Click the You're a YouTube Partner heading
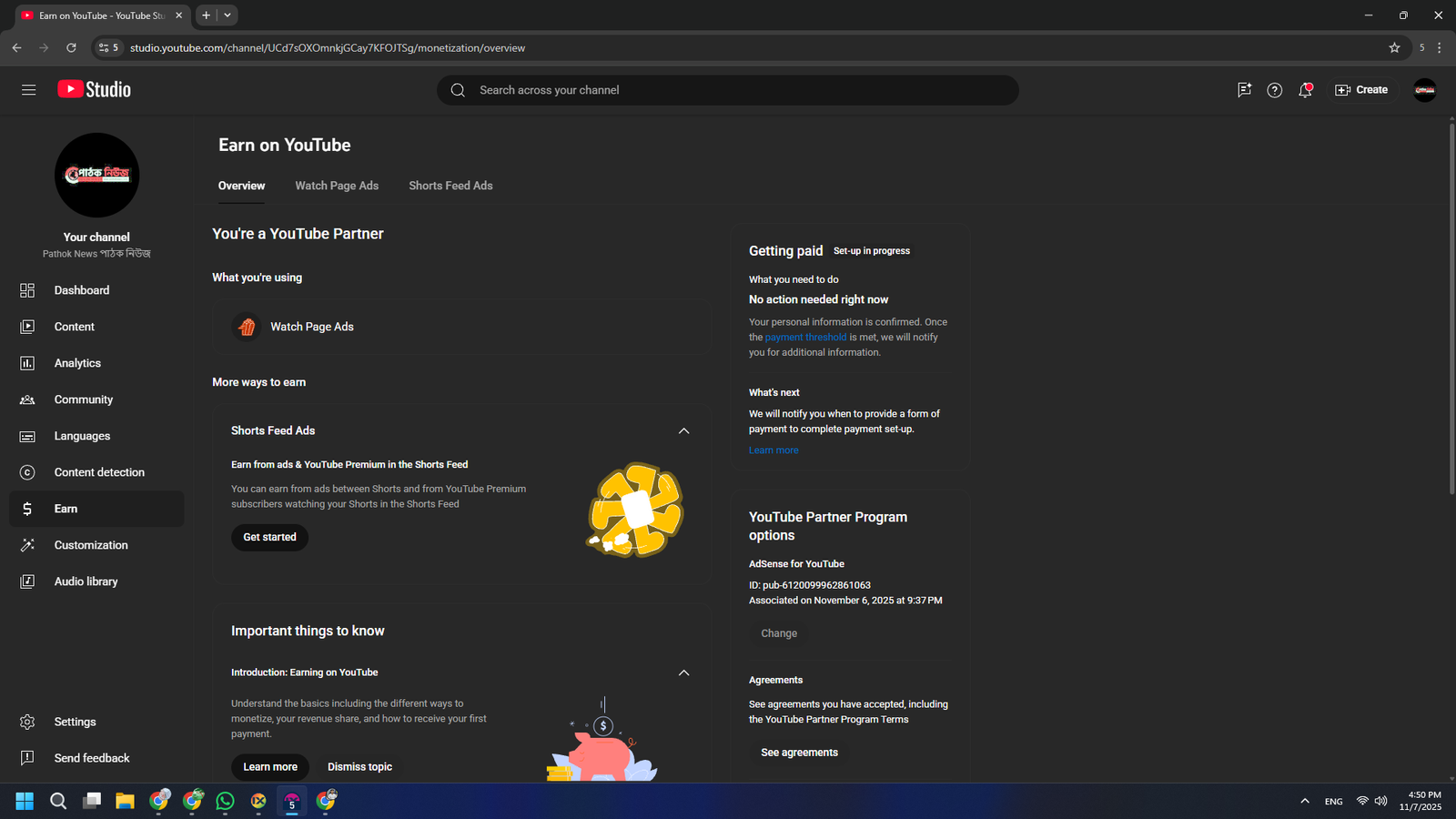This screenshot has width=1456, height=819. coord(298,234)
